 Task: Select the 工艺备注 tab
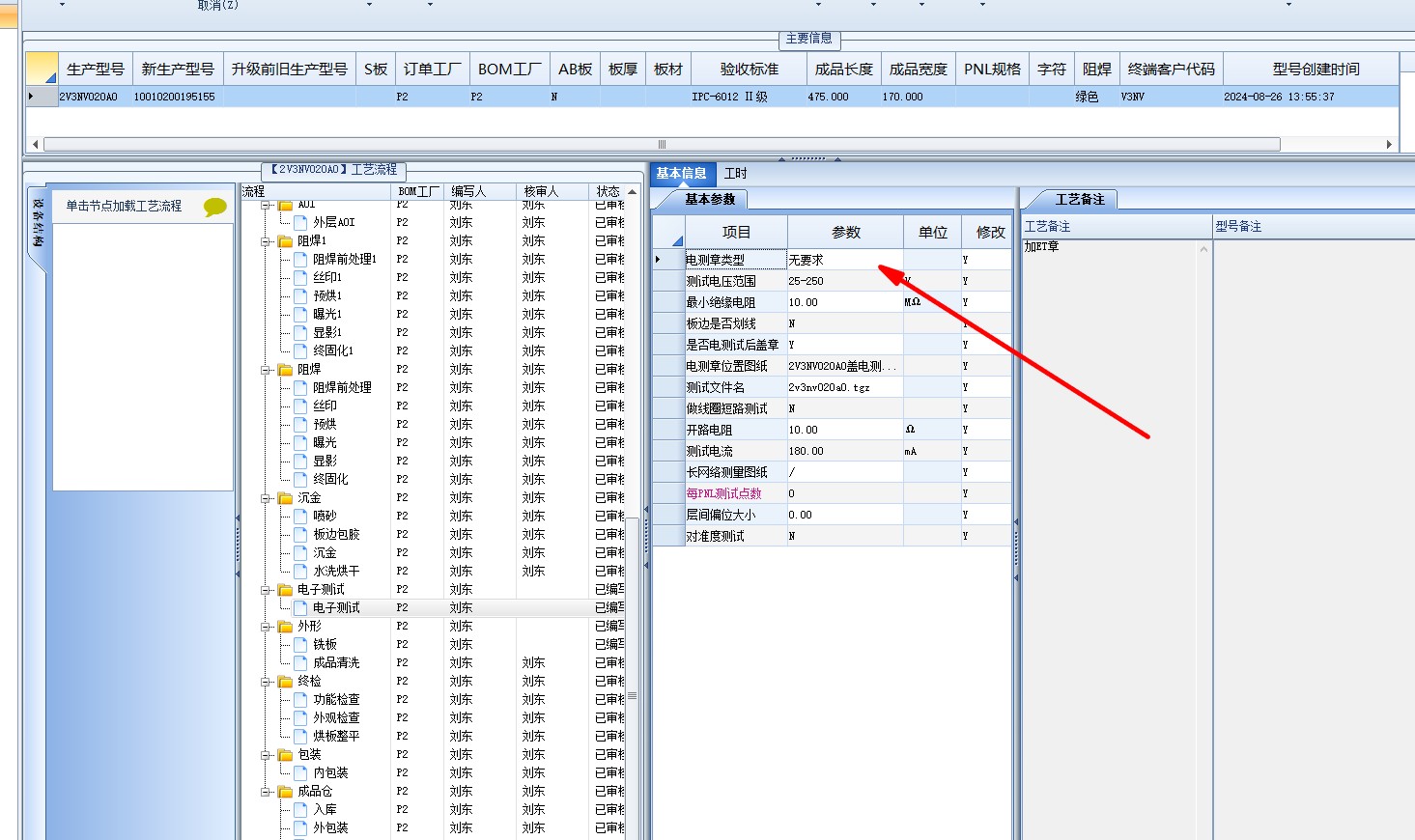pyautogui.click(x=1080, y=200)
